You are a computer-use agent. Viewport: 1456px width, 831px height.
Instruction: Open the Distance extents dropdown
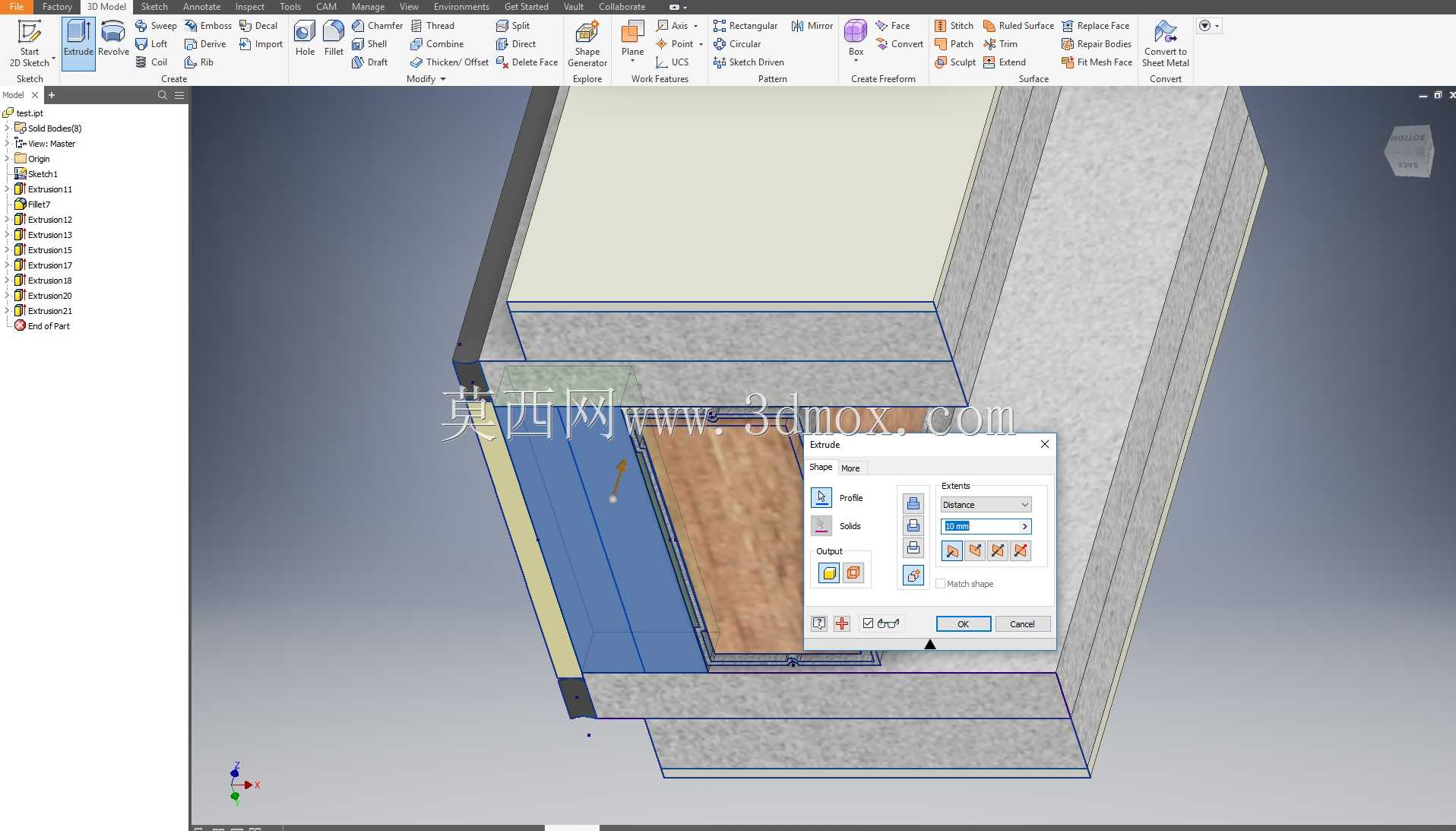point(986,505)
